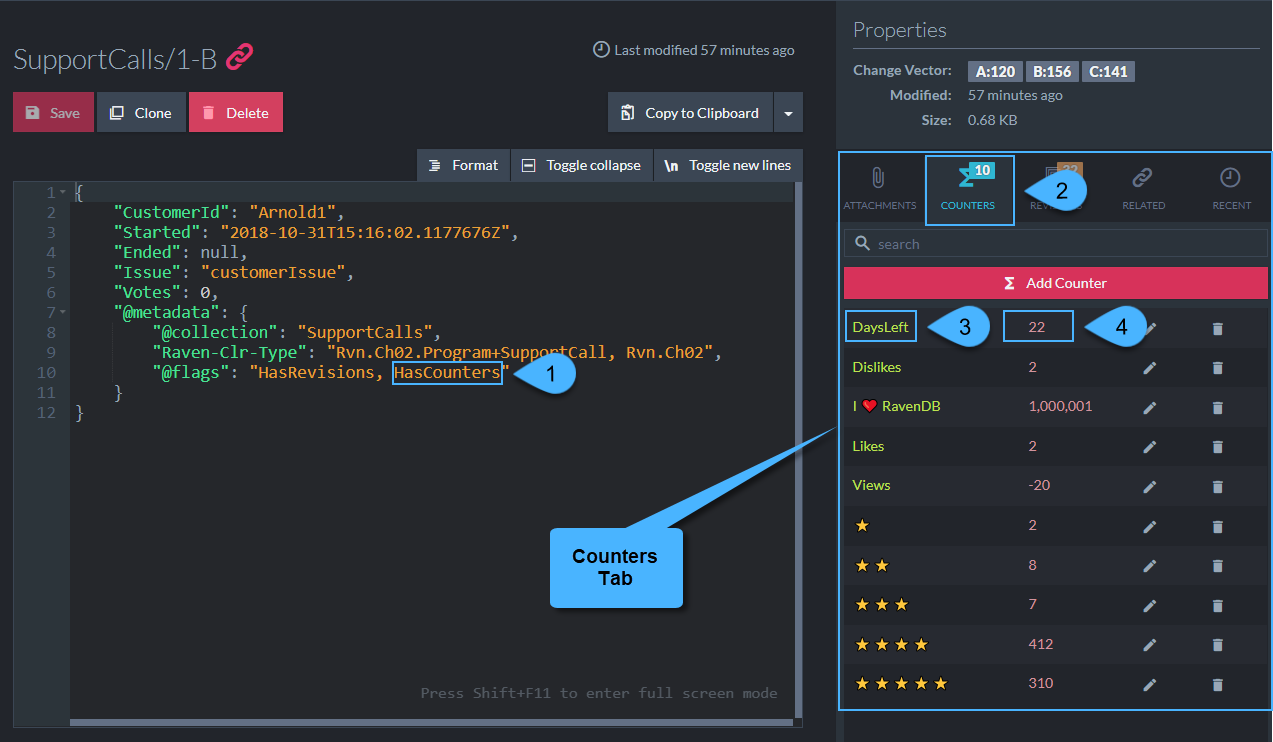Image resolution: width=1273 pixels, height=742 pixels.
Task: Clone the current document
Action: pos(141,113)
